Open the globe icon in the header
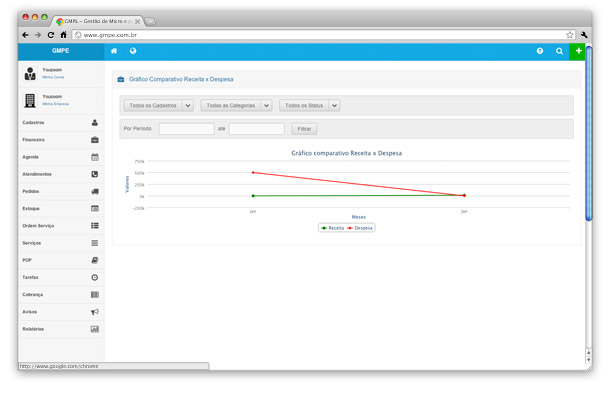 pyautogui.click(x=133, y=51)
